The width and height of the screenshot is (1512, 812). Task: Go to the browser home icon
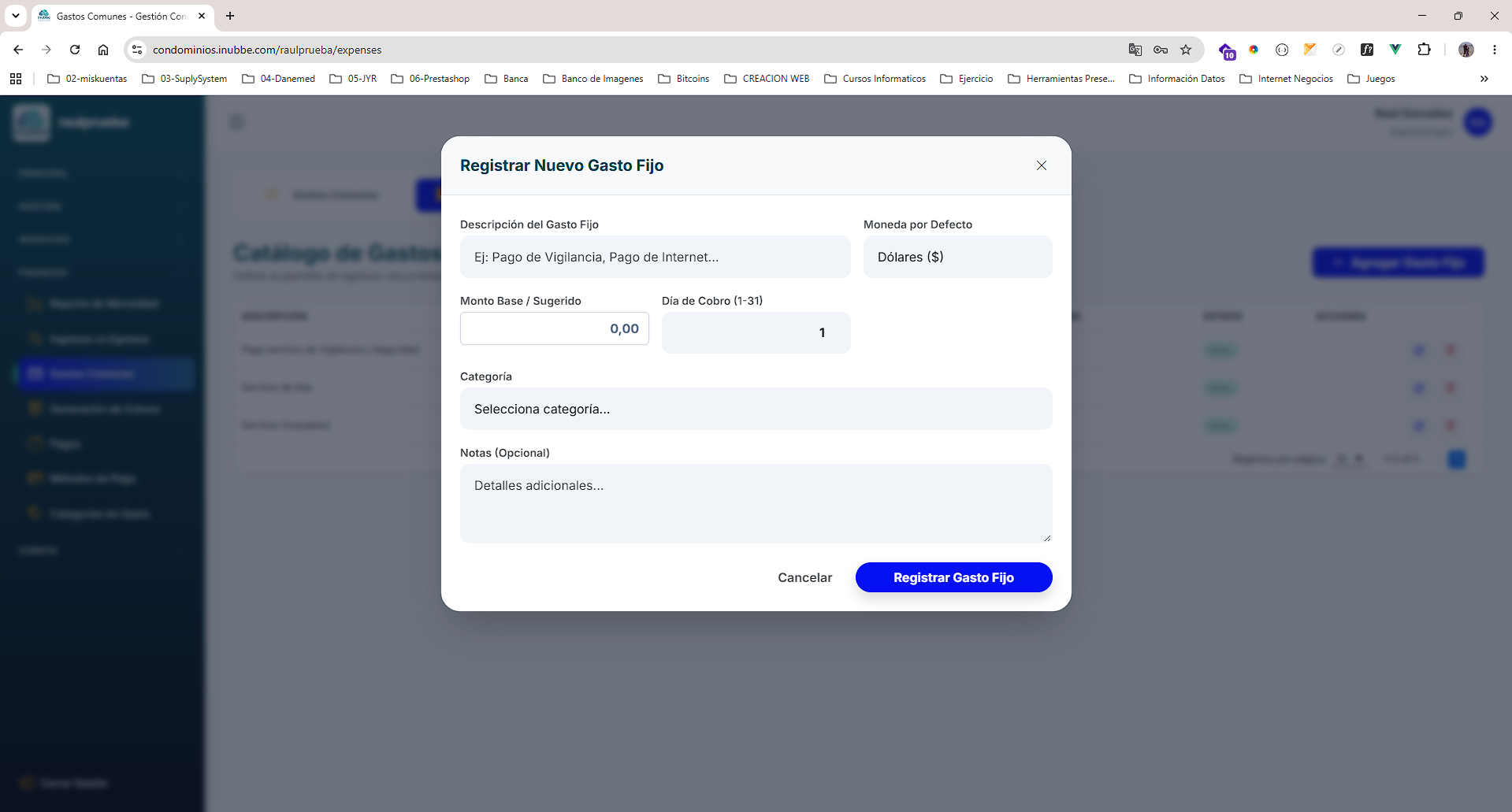(103, 50)
